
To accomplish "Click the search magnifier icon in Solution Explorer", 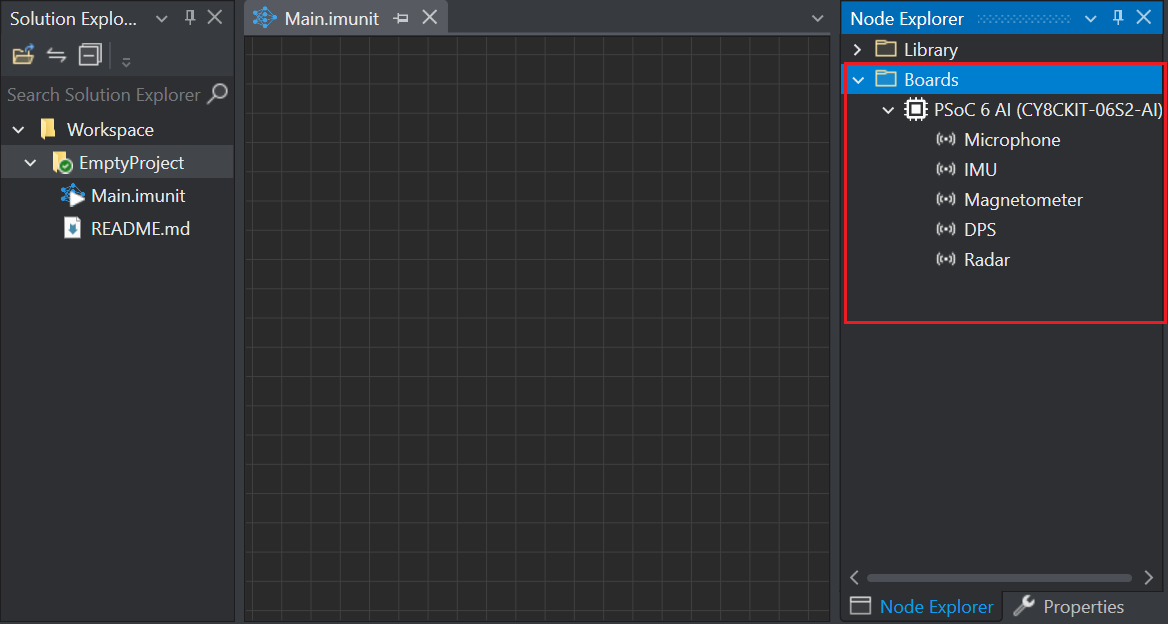I will coord(217,94).
